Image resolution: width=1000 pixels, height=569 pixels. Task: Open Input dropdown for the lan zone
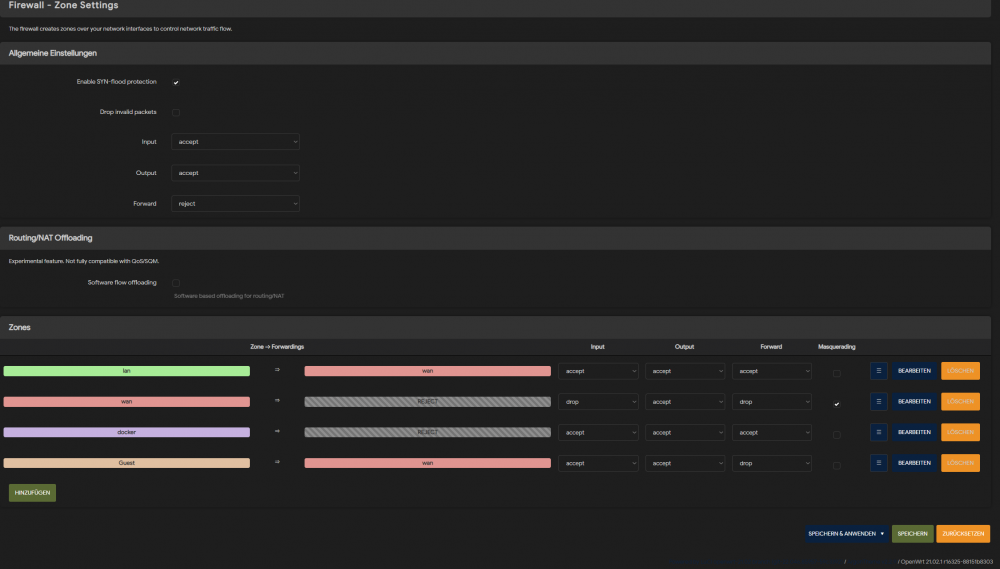598,371
